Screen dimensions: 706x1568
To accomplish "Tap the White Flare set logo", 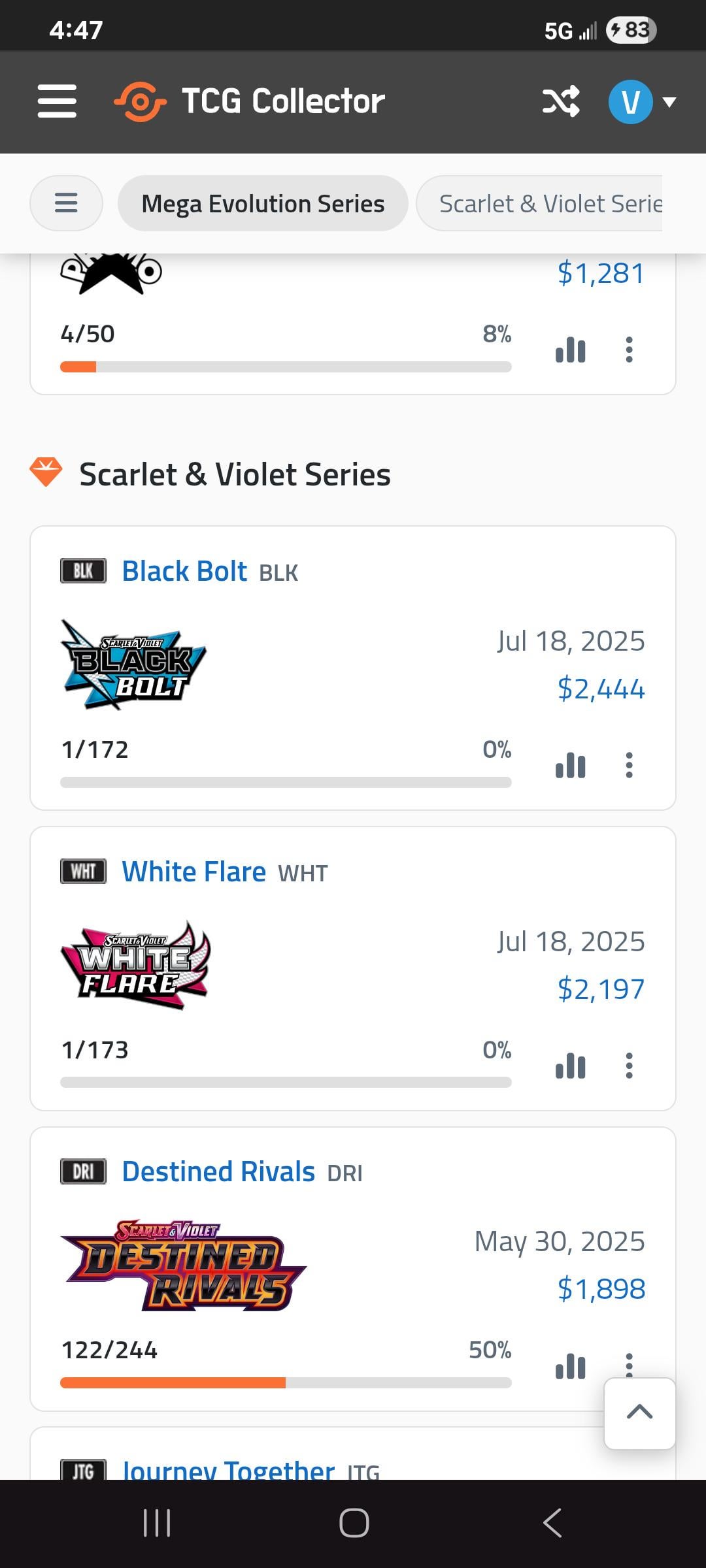I will coord(135,965).
